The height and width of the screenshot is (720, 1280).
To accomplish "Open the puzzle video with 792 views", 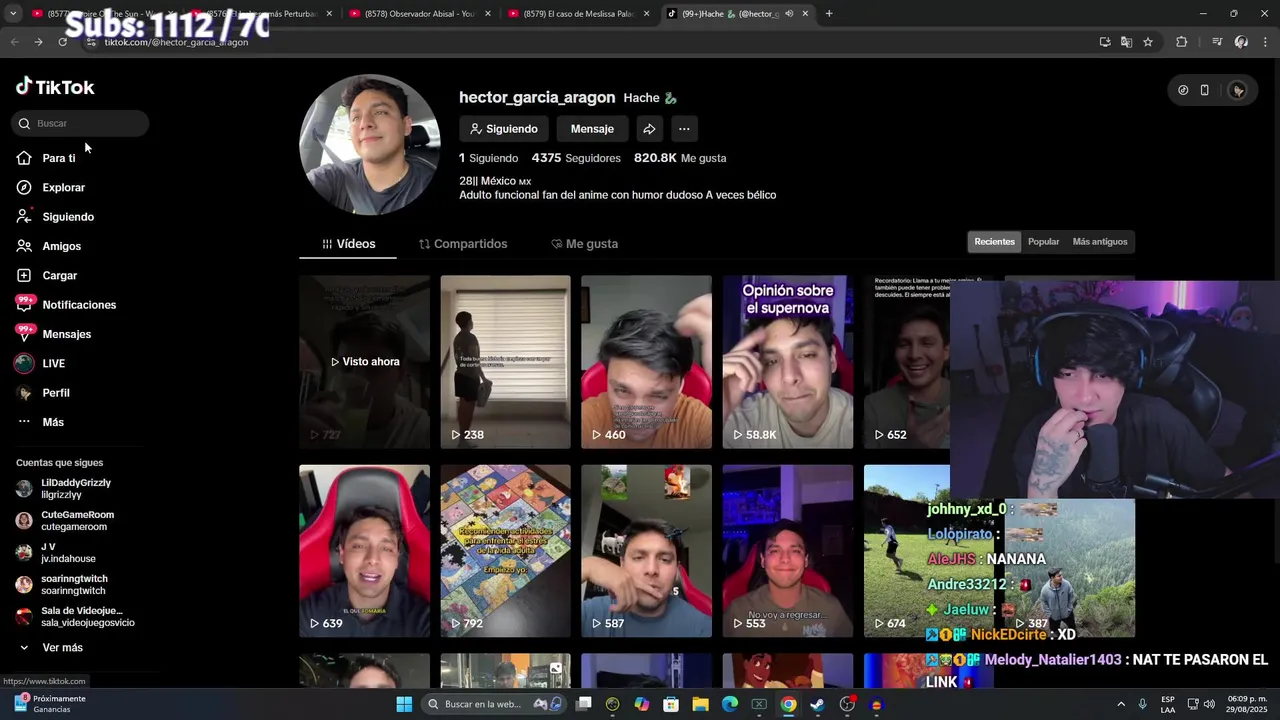I will pos(505,551).
